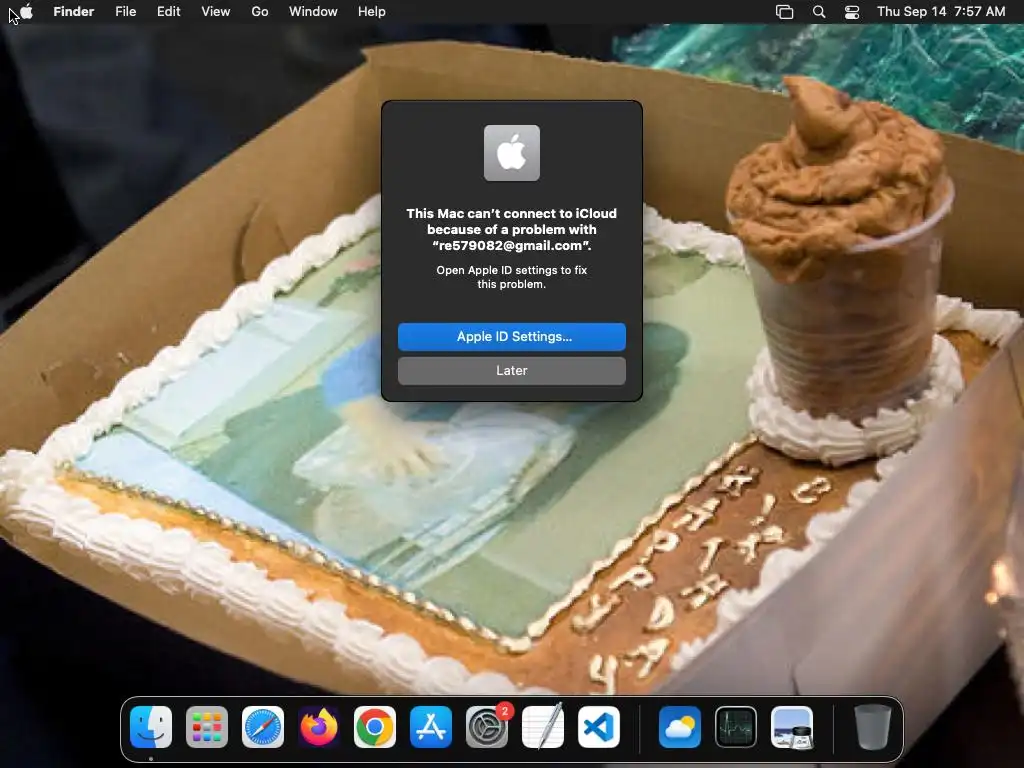Dismiss dialog with Later button
Image resolution: width=1024 pixels, height=768 pixels.
tap(511, 370)
